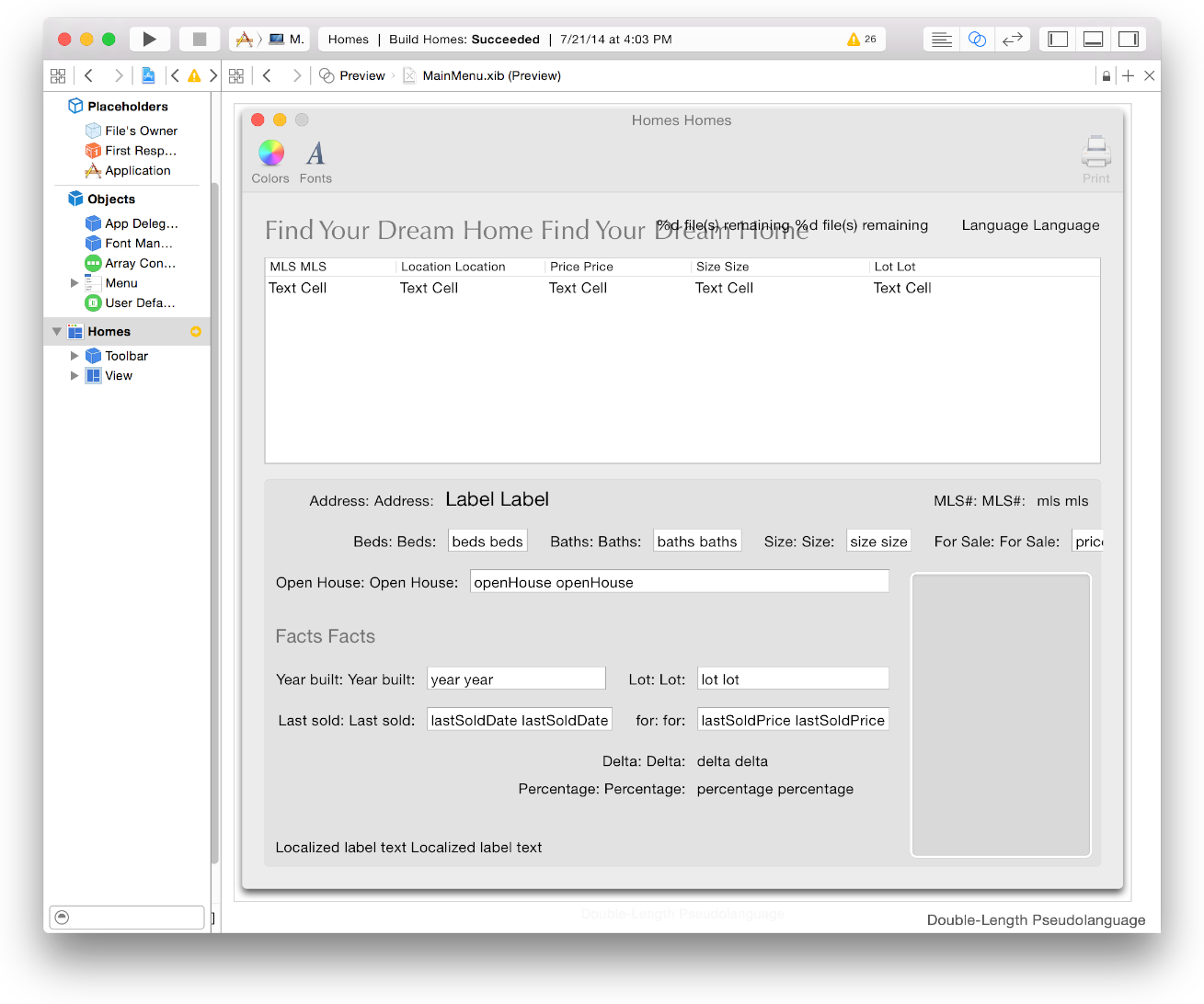Click the Print icon in Homes window
The height and width of the screenshot is (1004, 1204).
[x=1095, y=153]
